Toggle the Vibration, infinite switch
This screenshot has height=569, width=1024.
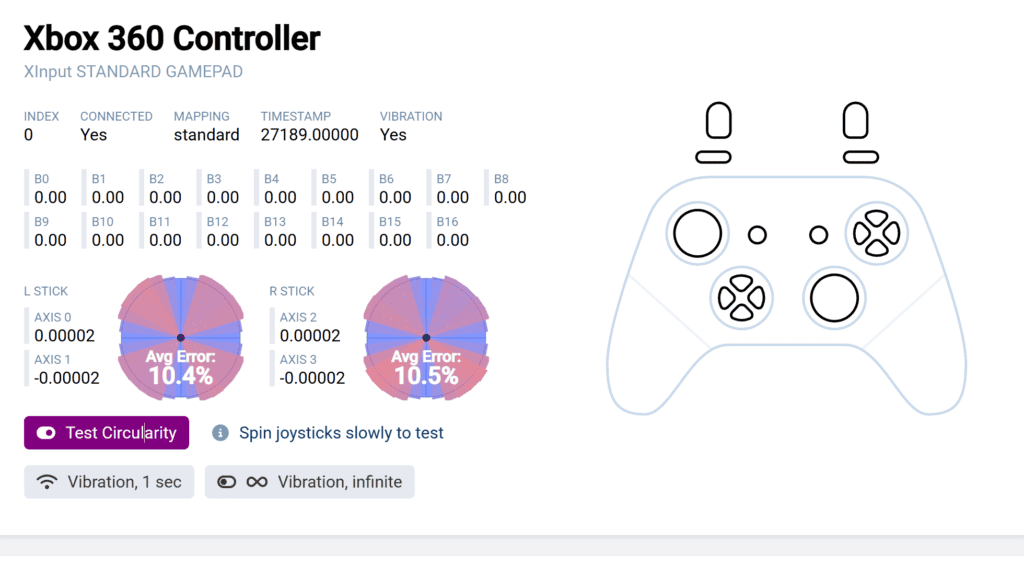[x=226, y=482]
